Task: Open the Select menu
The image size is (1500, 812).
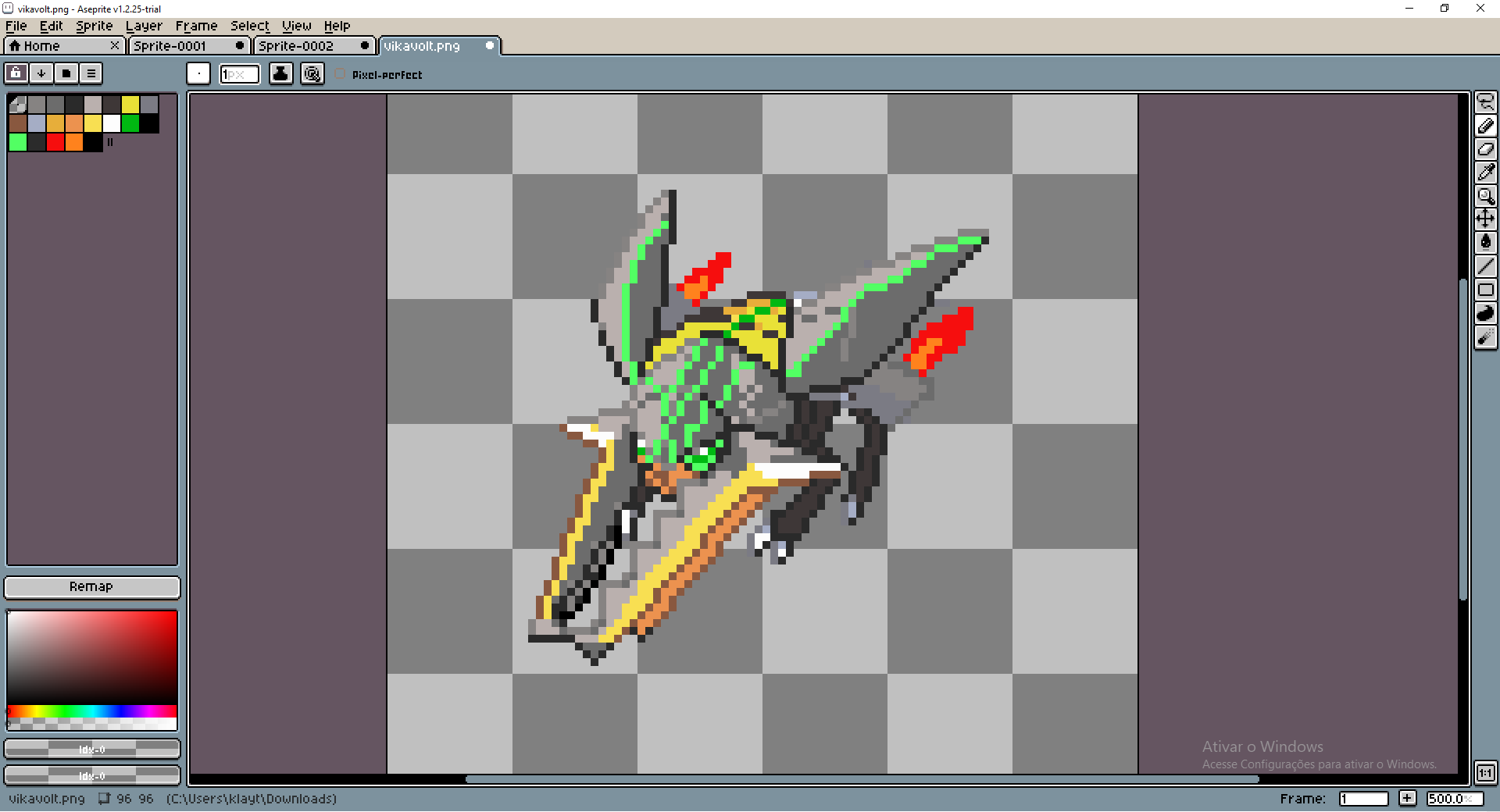Action: (x=249, y=26)
